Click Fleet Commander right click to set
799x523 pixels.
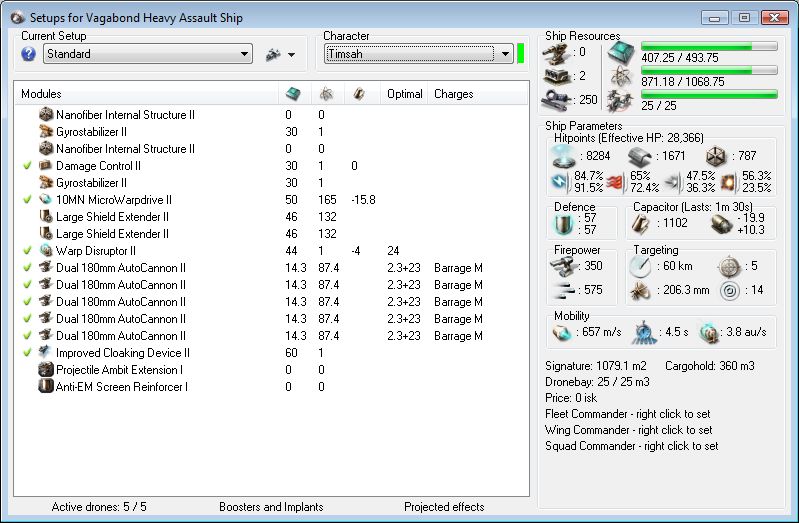tap(627, 414)
